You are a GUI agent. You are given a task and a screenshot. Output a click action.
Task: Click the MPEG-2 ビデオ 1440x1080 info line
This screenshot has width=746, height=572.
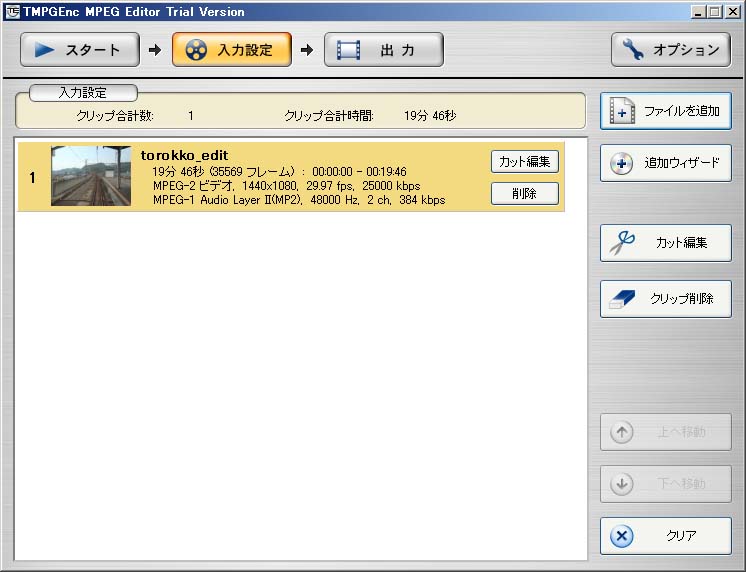tap(286, 186)
